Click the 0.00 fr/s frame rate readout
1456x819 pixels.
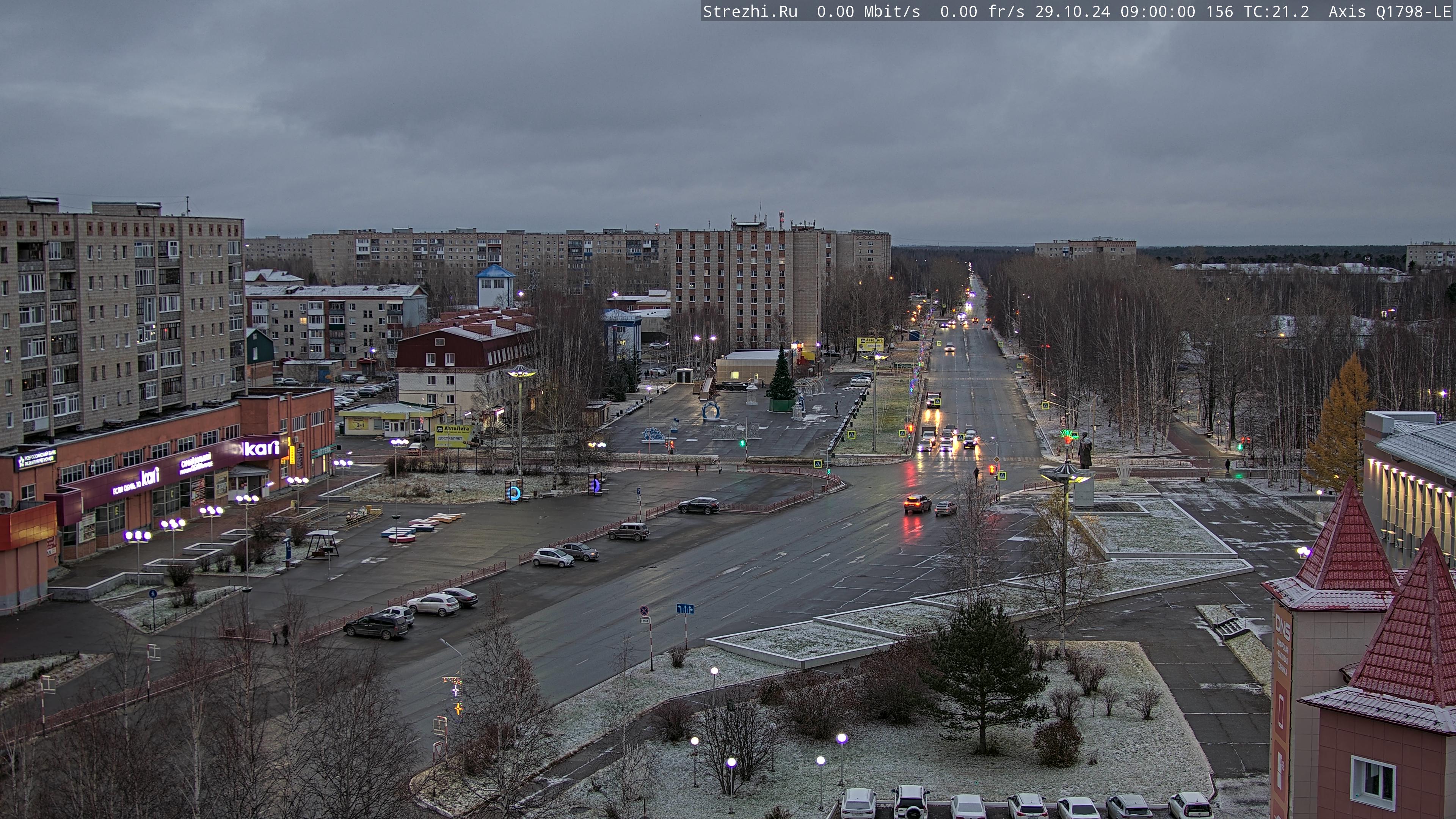(982, 12)
